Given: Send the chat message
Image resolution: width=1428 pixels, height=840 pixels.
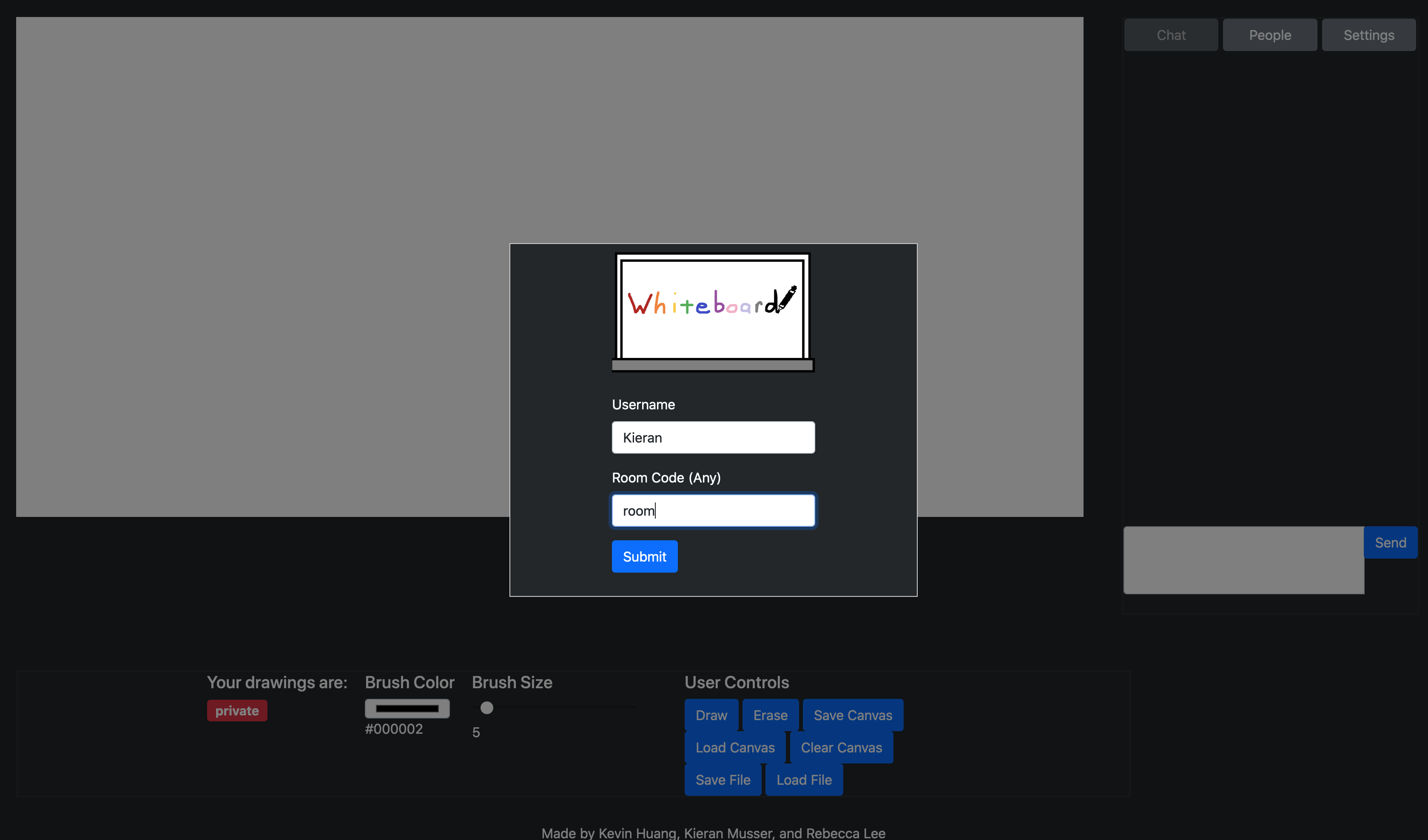Looking at the screenshot, I should tap(1390, 542).
